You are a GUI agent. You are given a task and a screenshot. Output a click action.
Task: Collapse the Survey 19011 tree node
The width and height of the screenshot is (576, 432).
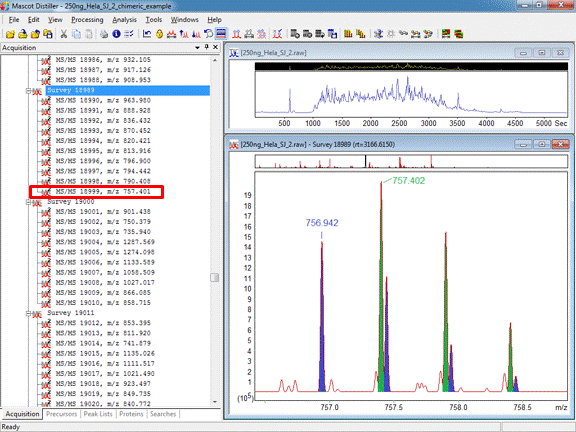click(28, 313)
